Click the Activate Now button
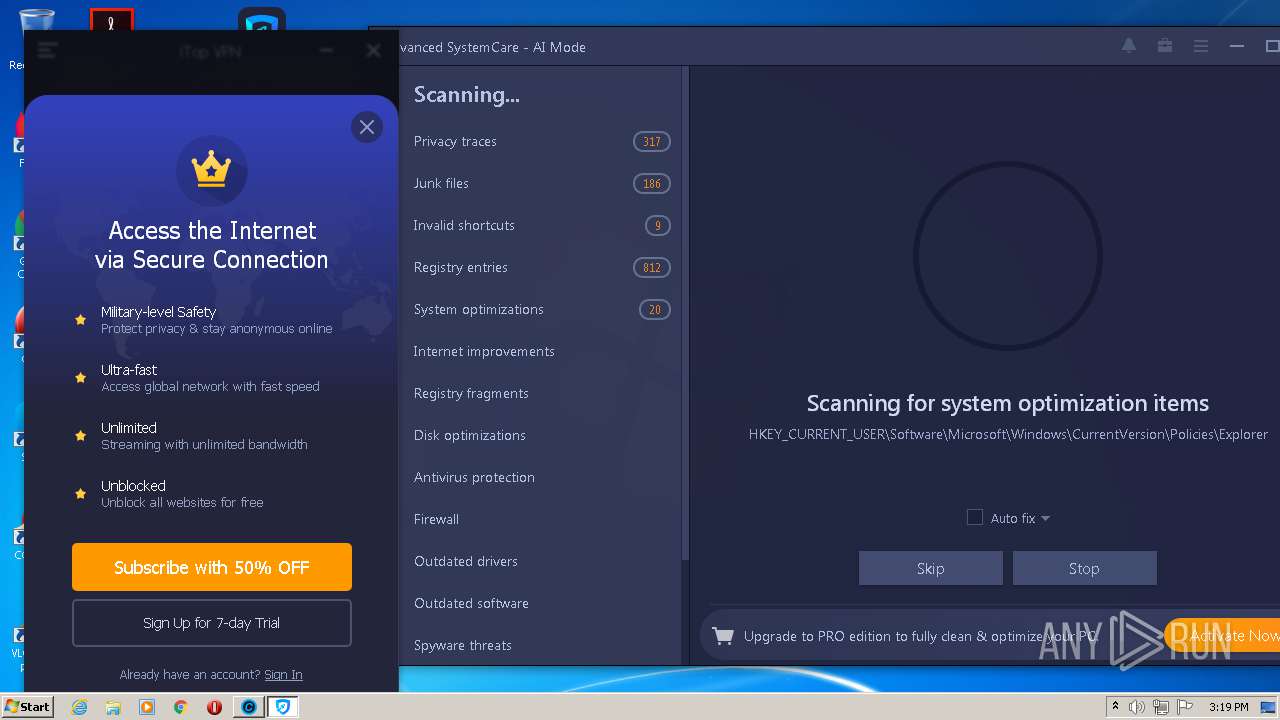The image size is (1280, 720). coord(1222,635)
